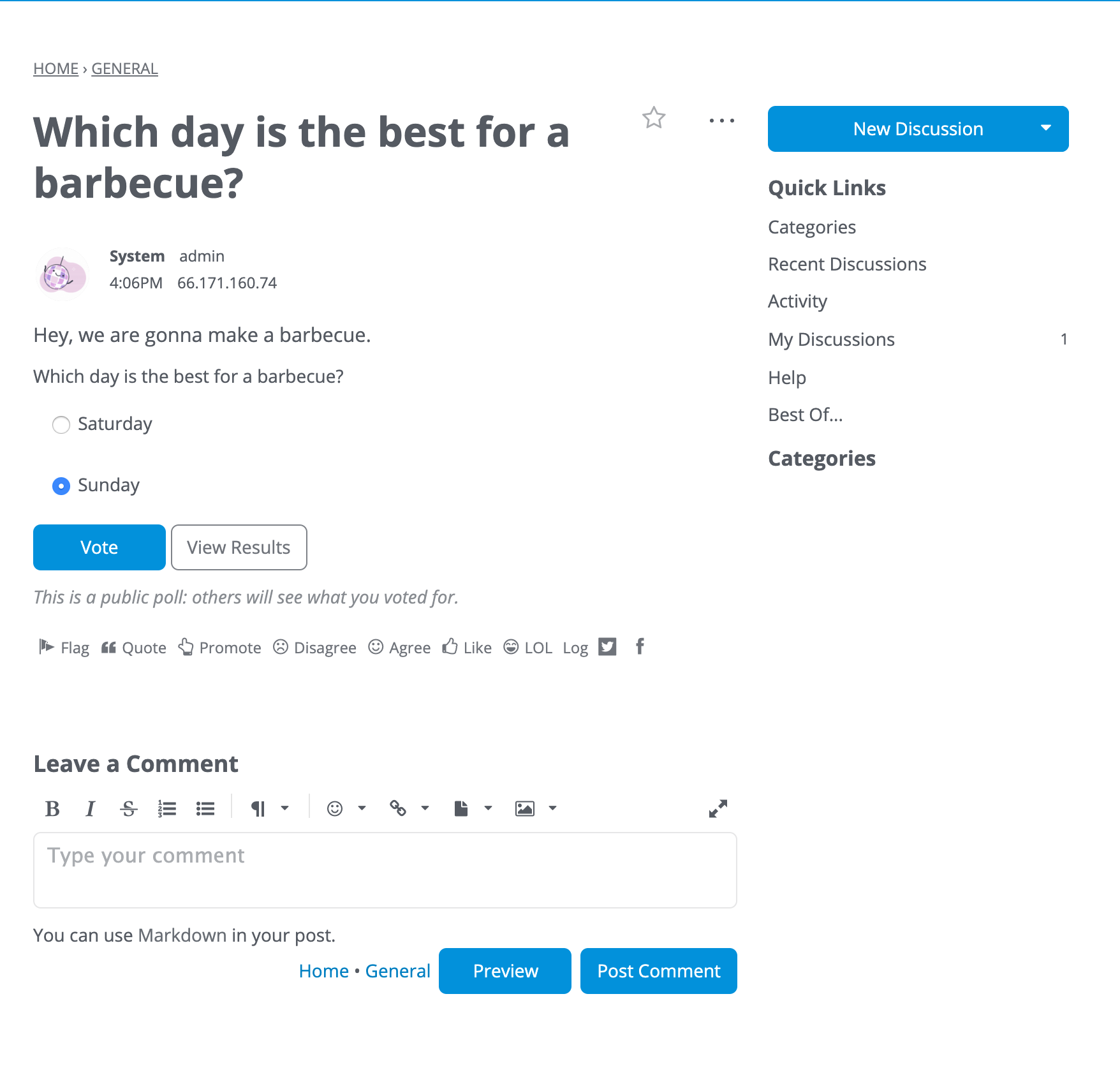Open the discussion options ellipsis menu
The height and width of the screenshot is (1068, 1120).
coord(721,121)
